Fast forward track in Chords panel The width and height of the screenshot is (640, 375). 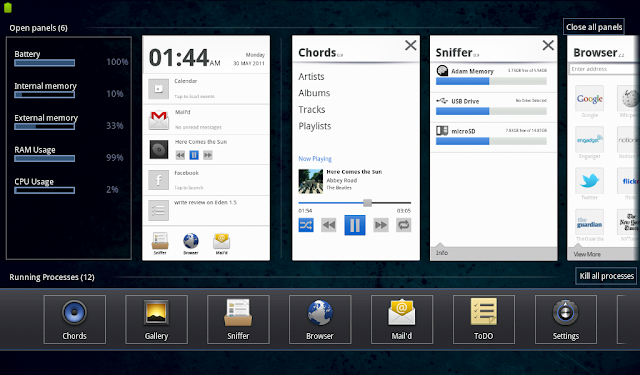click(381, 225)
